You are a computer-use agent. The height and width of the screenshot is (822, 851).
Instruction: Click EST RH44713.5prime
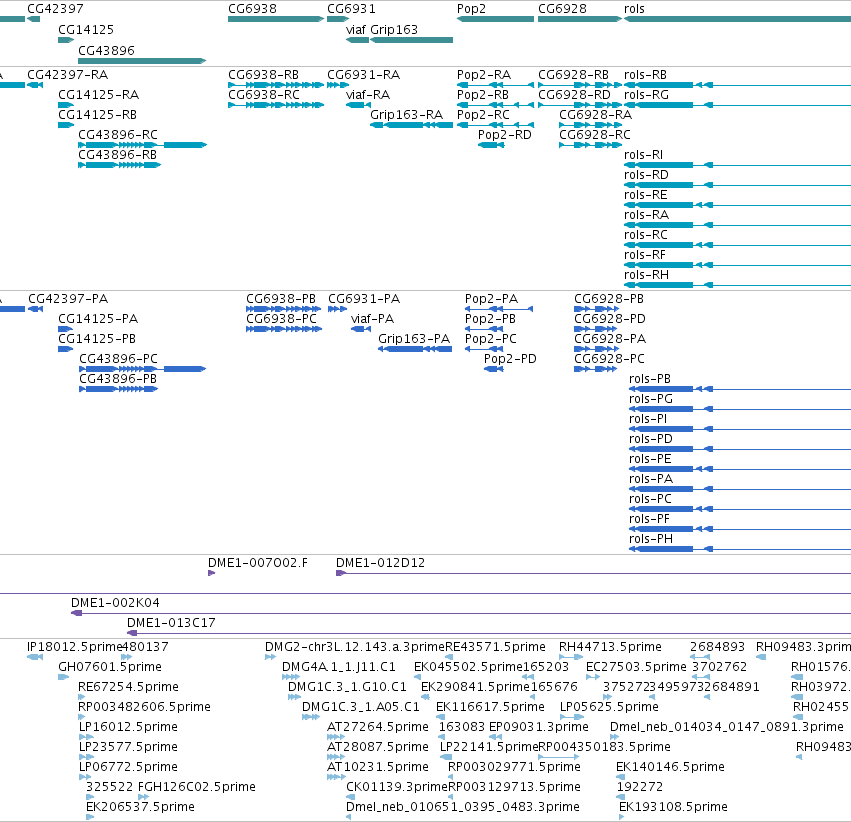point(571,657)
